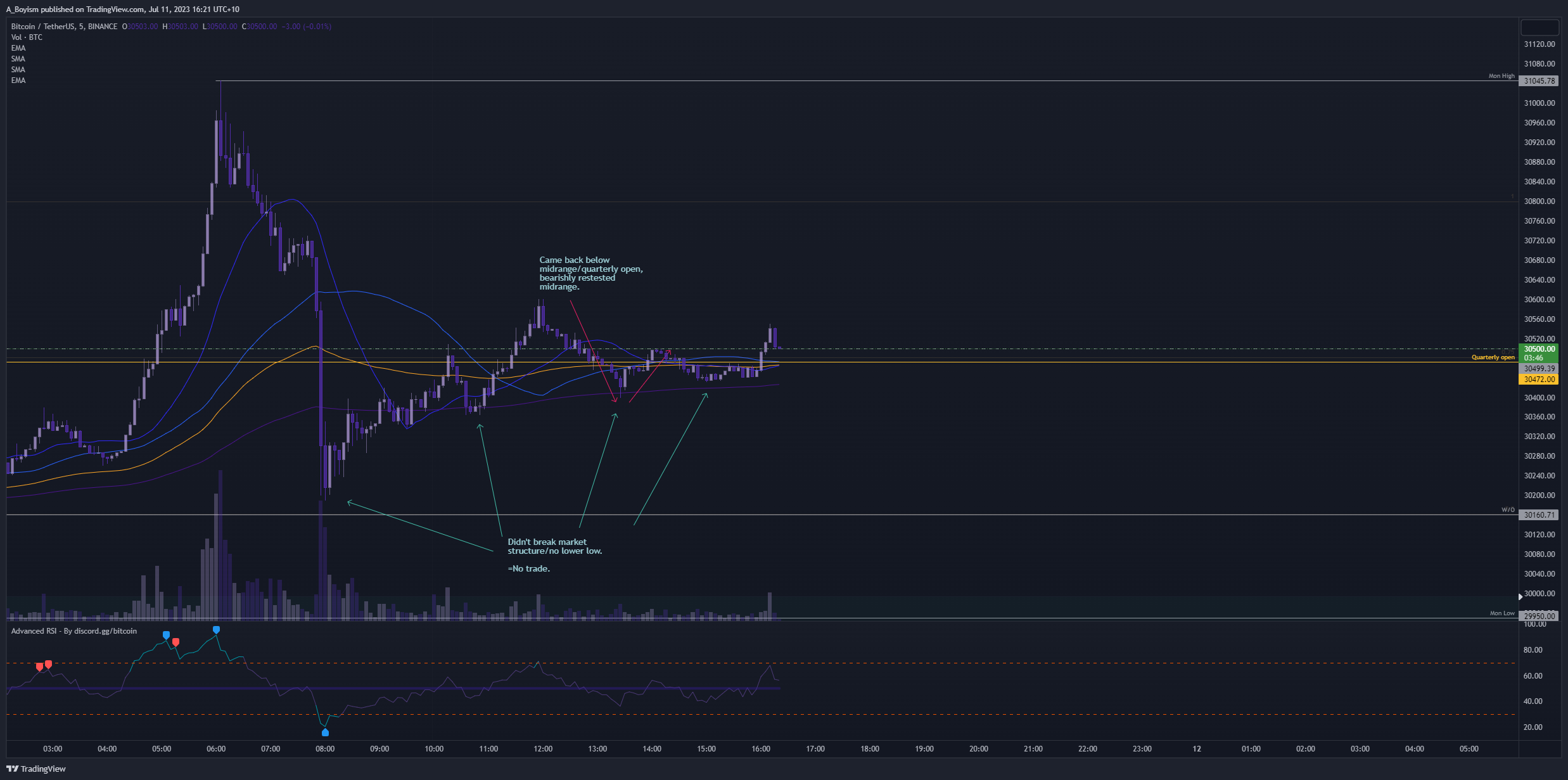
Task: Click the teal arrowhead pointing at the 08:00 low
Action: click(349, 502)
